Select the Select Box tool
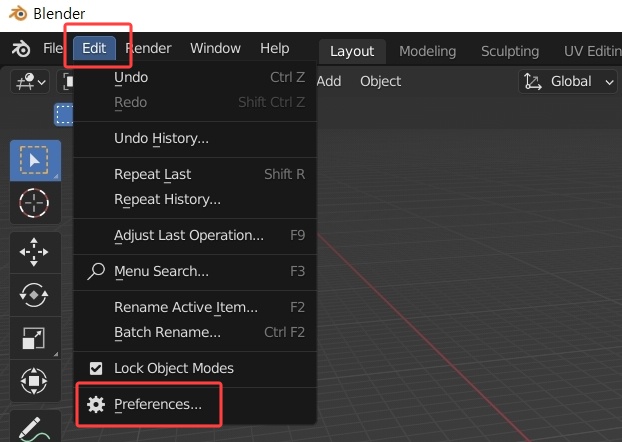Viewport: 622px width, 442px height. point(35,160)
